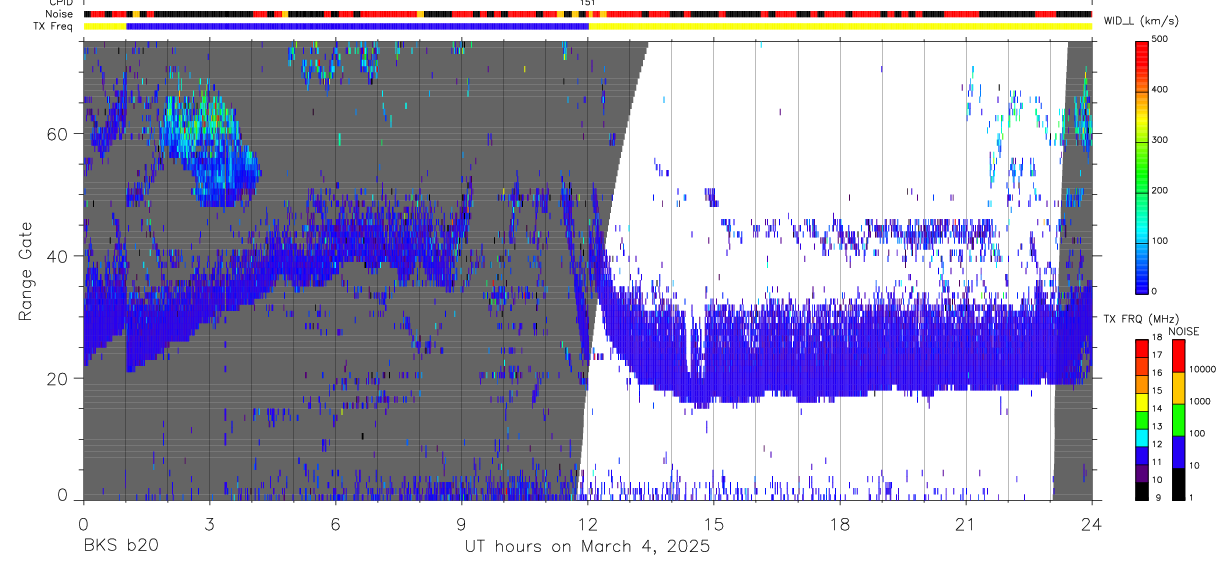Click the y-axis tick label '60'
This screenshot has width=1228, height=567.
pyautogui.click(x=58, y=134)
